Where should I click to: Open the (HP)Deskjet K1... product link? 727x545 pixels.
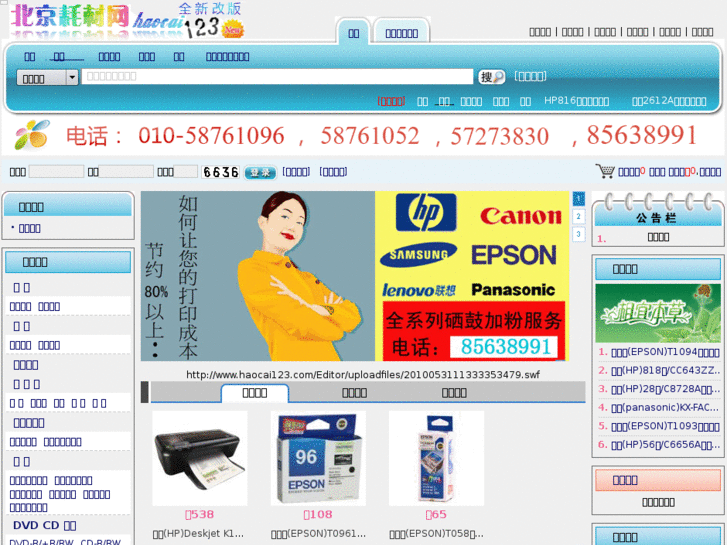pyautogui.click(x=198, y=534)
